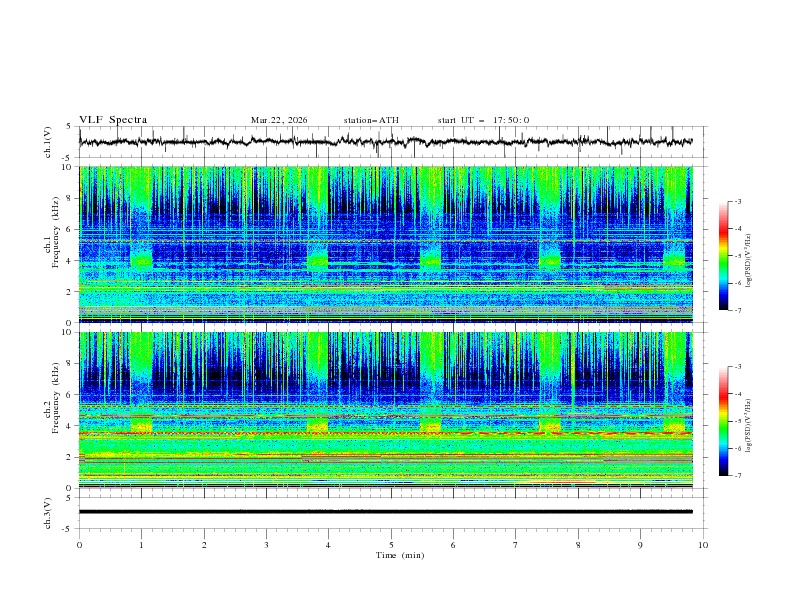Image resolution: width=792 pixels, height=612 pixels.
Task: Click time axis tick label "7"
Action: coord(516,545)
